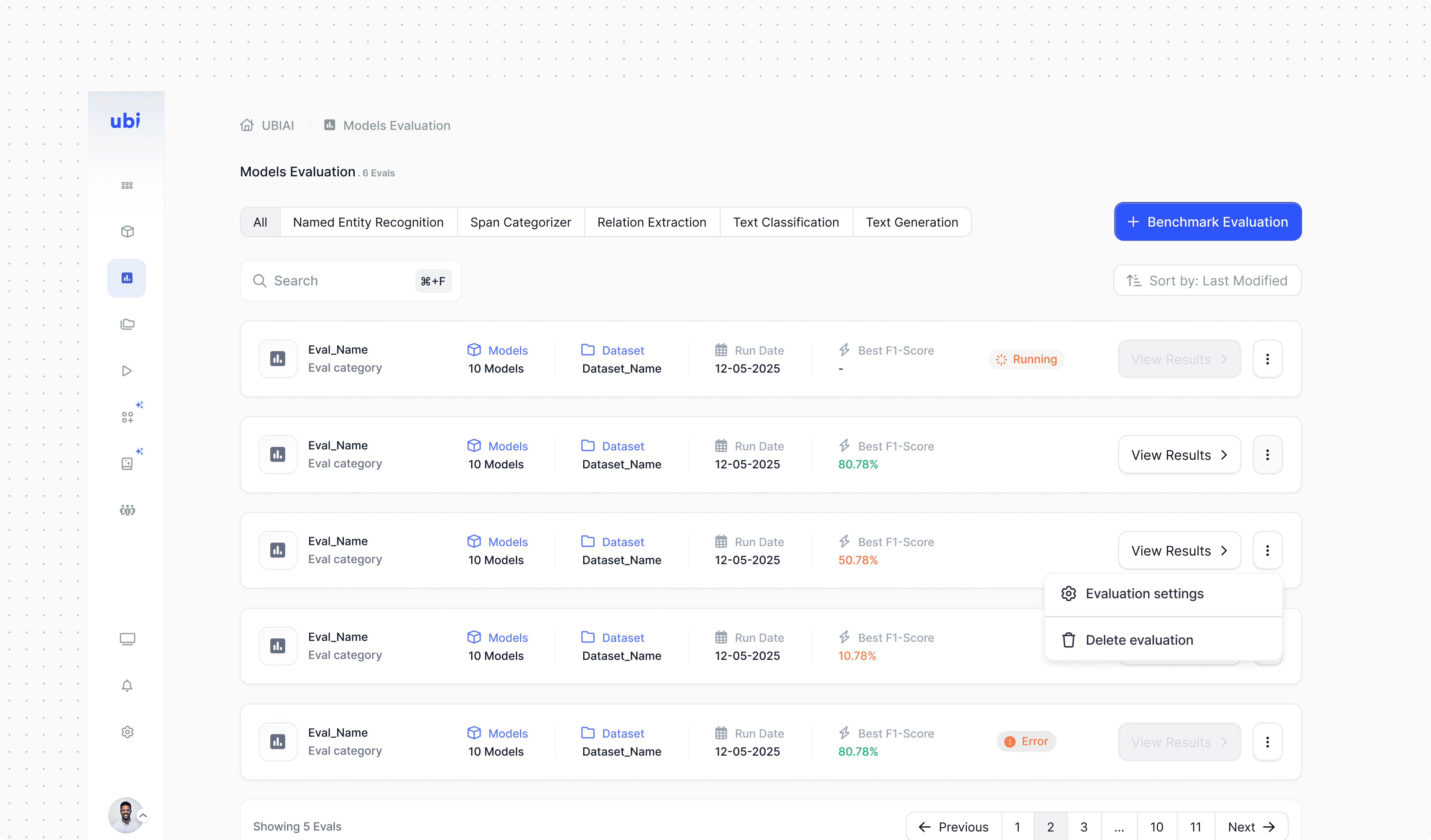Click the settings gear in sidebar
This screenshot has height=840, width=1431.
(x=127, y=732)
